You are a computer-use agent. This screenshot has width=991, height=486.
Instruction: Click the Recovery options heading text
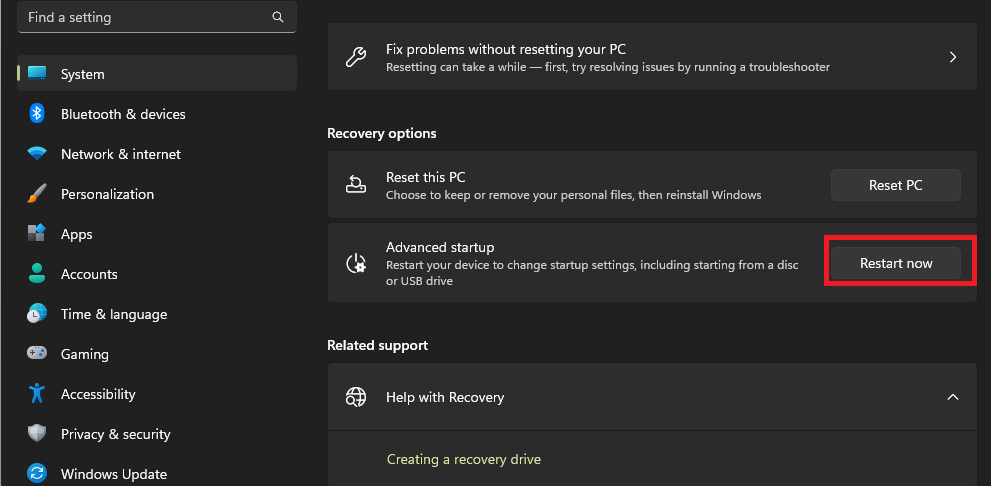382,133
